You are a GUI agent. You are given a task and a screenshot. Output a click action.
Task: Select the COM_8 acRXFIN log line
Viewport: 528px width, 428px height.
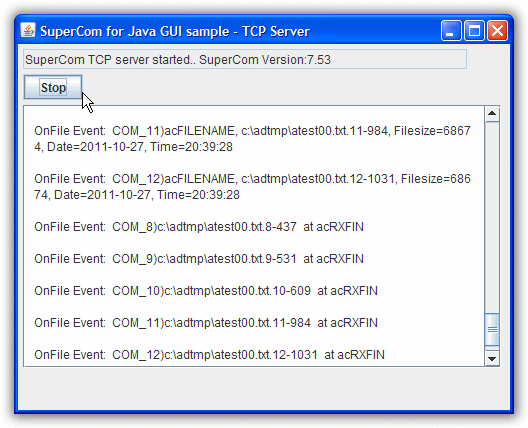pos(199,227)
